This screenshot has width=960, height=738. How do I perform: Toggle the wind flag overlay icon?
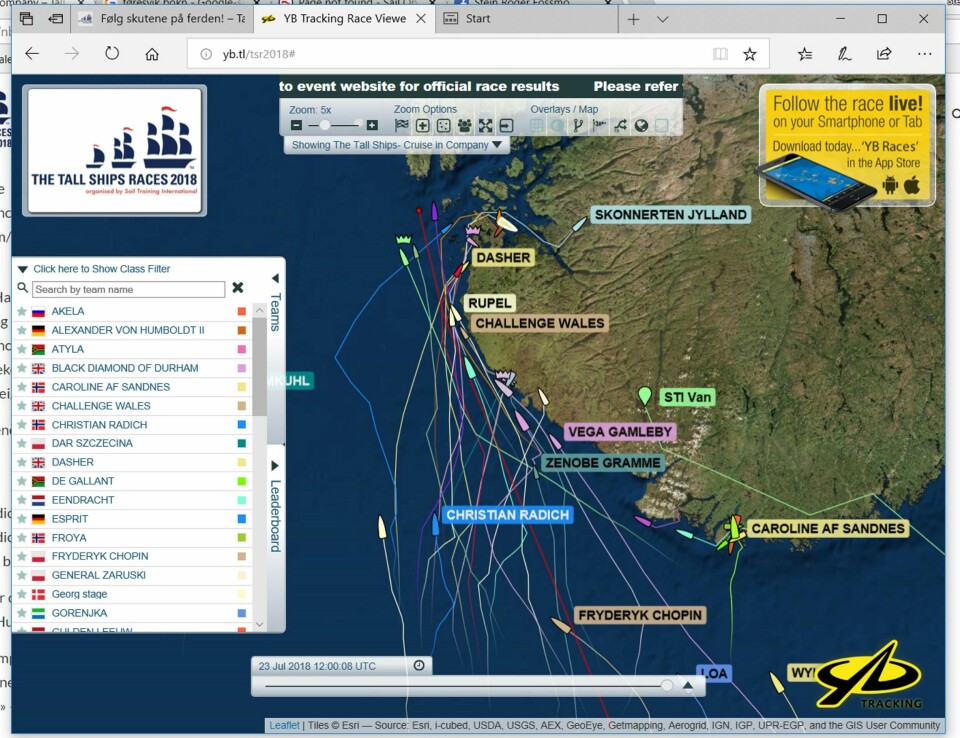coord(599,126)
